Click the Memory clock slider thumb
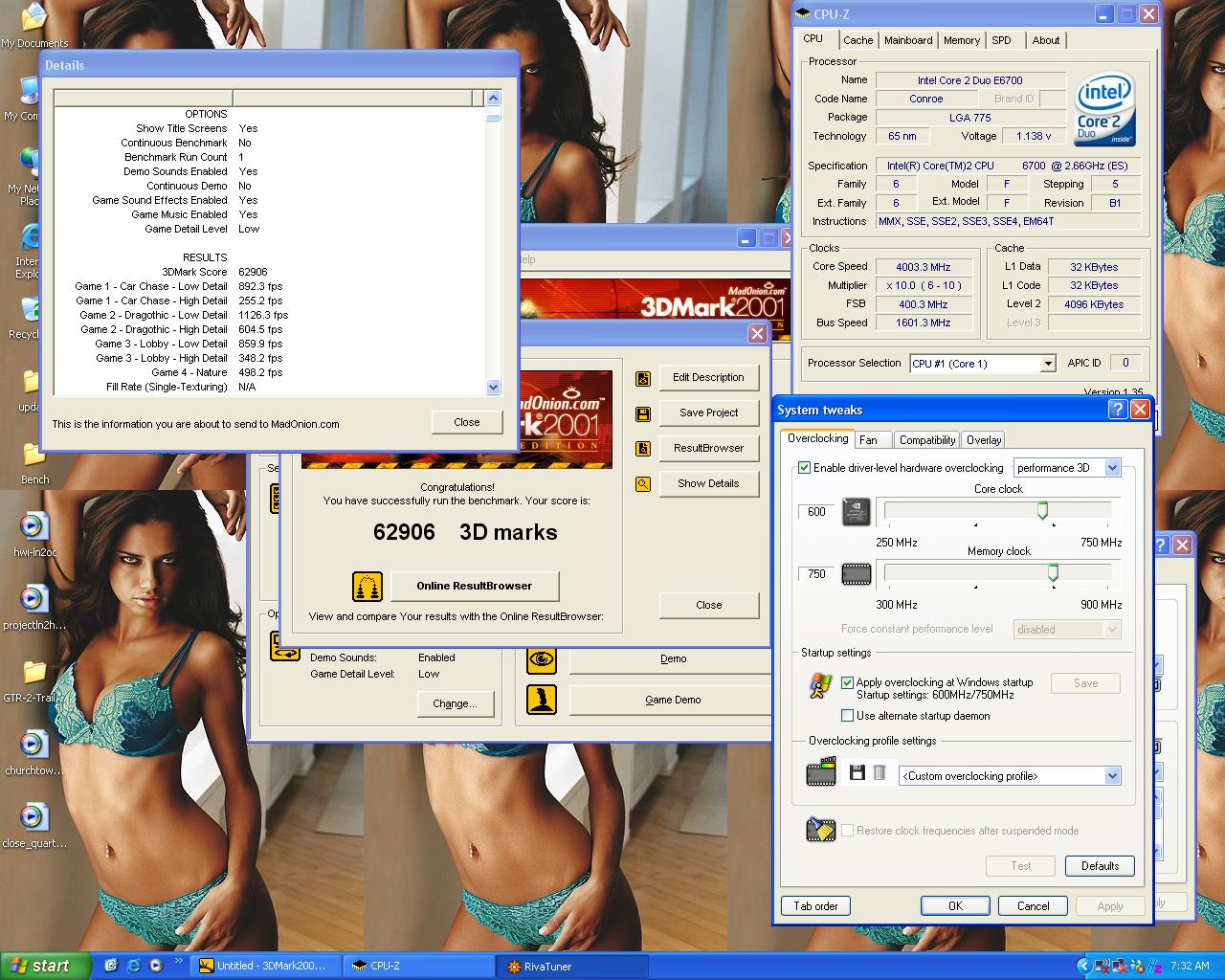 (x=1053, y=573)
